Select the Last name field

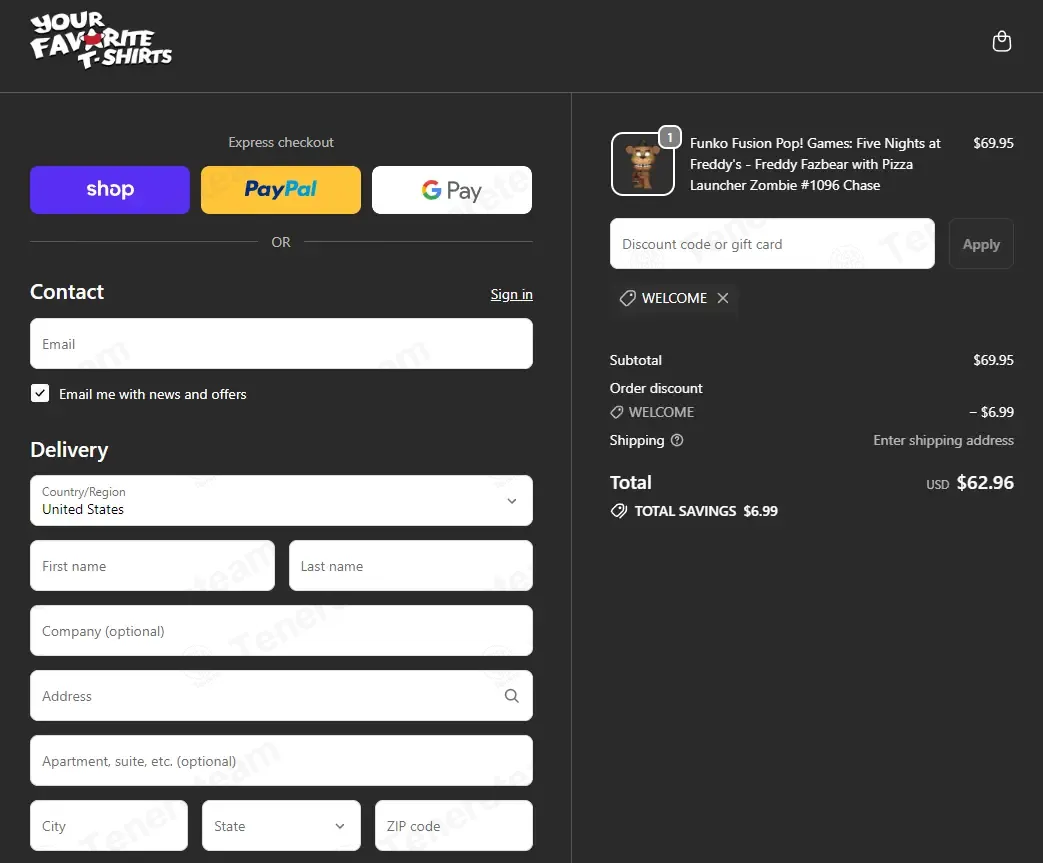(x=411, y=566)
